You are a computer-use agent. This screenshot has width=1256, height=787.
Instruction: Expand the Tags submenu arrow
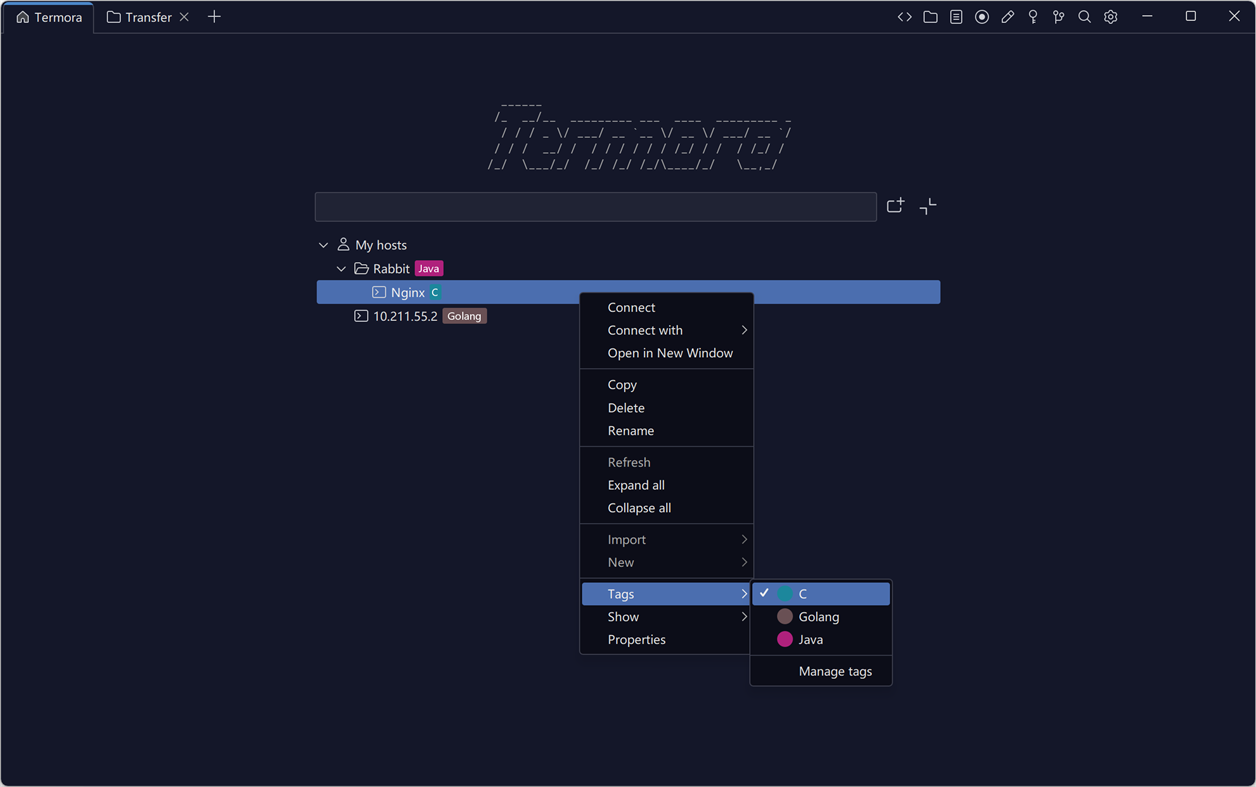(744, 594)
